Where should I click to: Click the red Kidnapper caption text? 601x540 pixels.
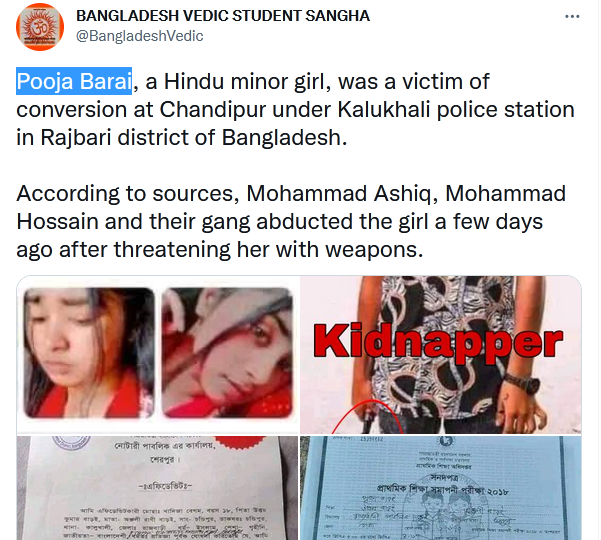click(x=438, y=342)
